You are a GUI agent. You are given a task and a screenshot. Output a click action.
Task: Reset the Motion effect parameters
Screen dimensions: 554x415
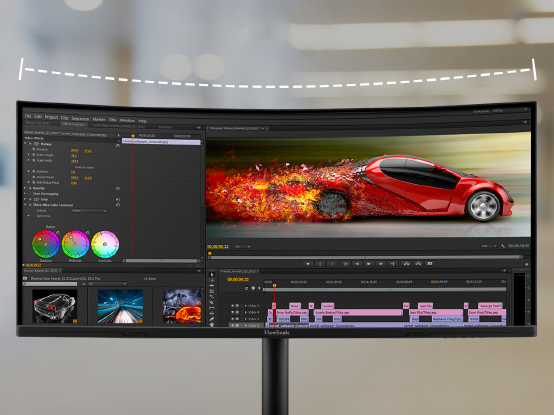coord(118,145)
